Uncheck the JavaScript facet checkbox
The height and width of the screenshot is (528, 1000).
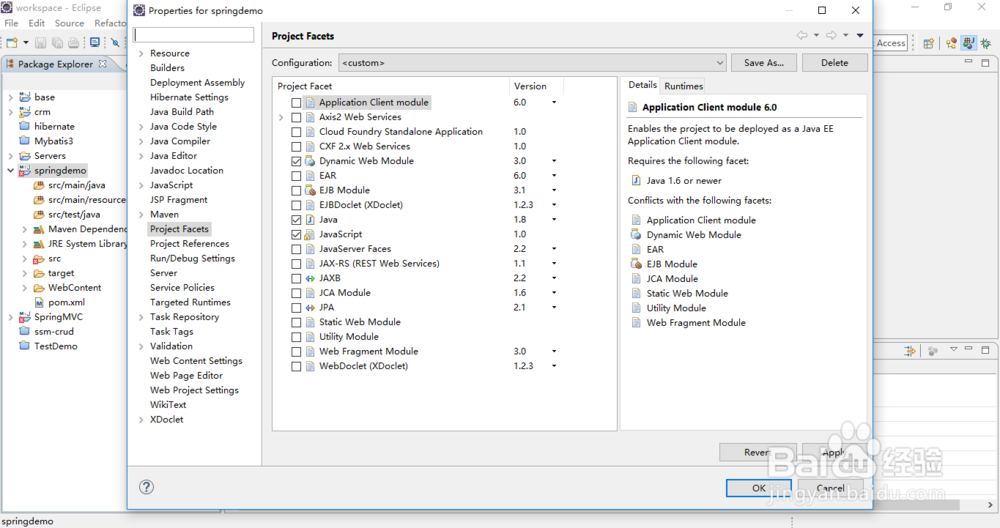pos(296,235)
